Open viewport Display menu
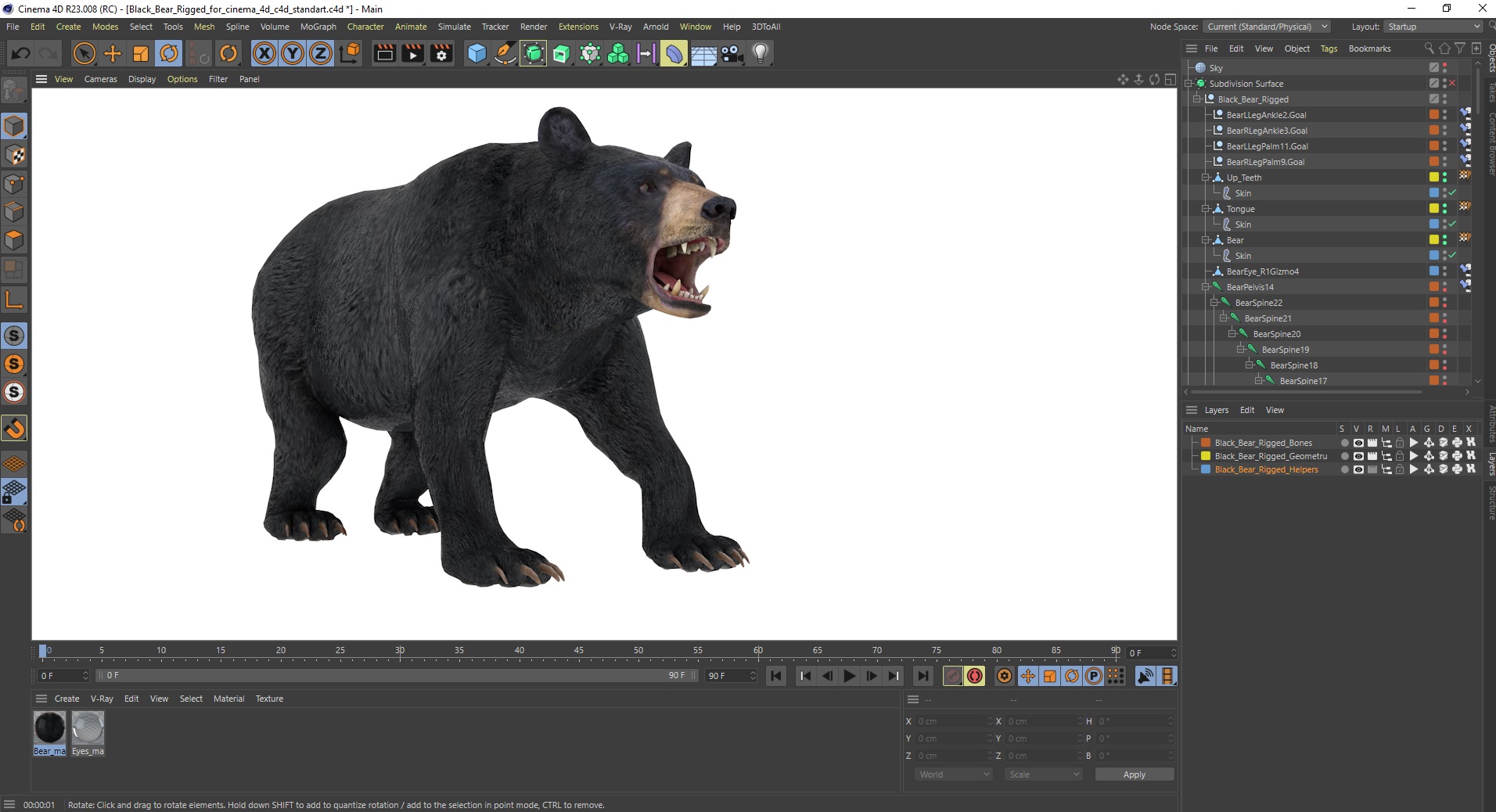The height and width of the screenshot is (812, 1496). (x=142, y=79)
